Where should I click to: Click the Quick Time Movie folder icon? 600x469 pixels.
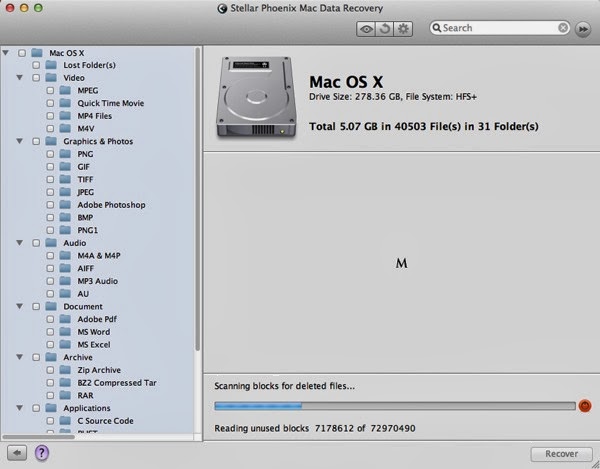point(65,103)
